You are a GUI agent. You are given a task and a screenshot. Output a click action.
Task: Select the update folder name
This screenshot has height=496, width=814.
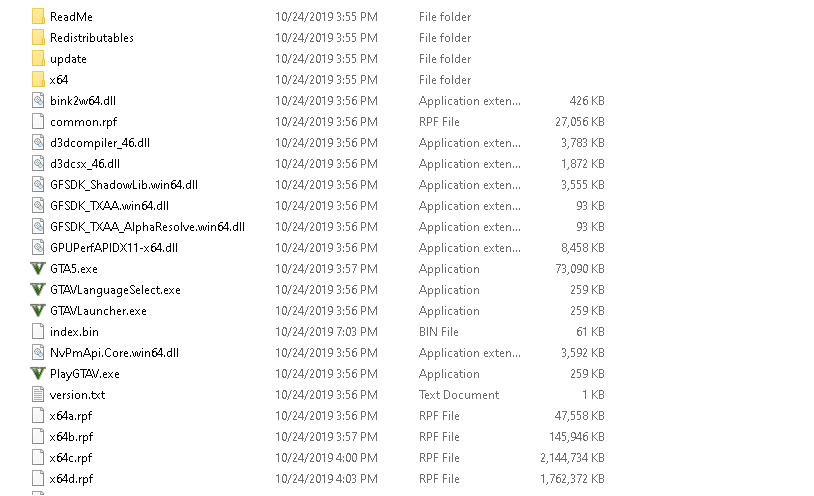pyautogui.click(x=68, y=59)
